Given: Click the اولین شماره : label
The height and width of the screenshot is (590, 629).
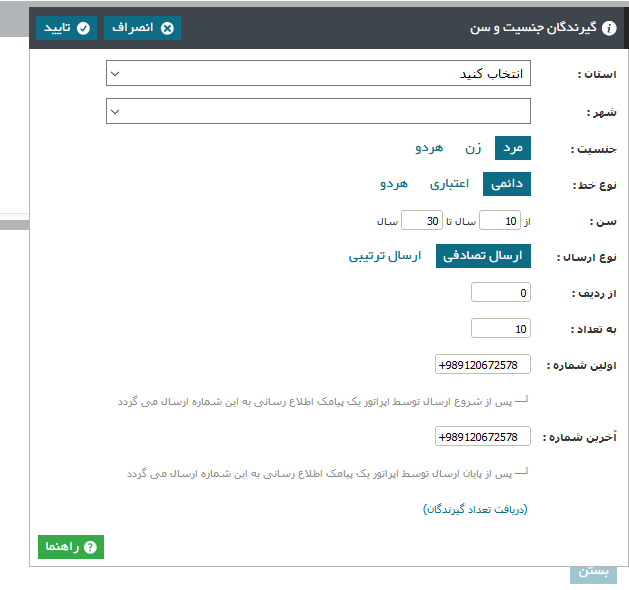Looking at the screenshot, I should (581, 365).
